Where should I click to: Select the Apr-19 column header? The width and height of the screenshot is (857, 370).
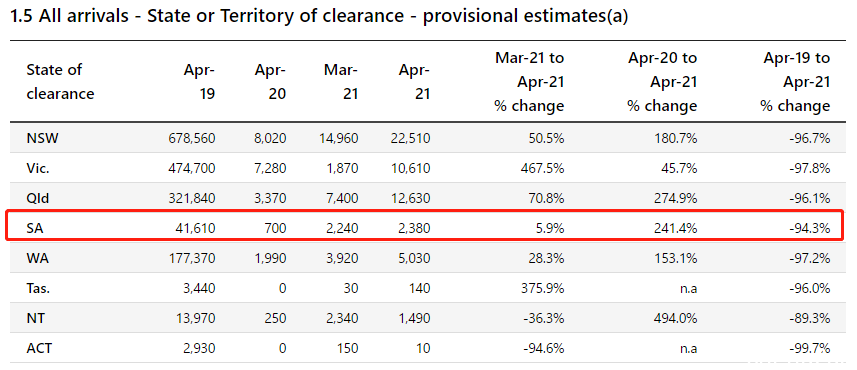199,81
